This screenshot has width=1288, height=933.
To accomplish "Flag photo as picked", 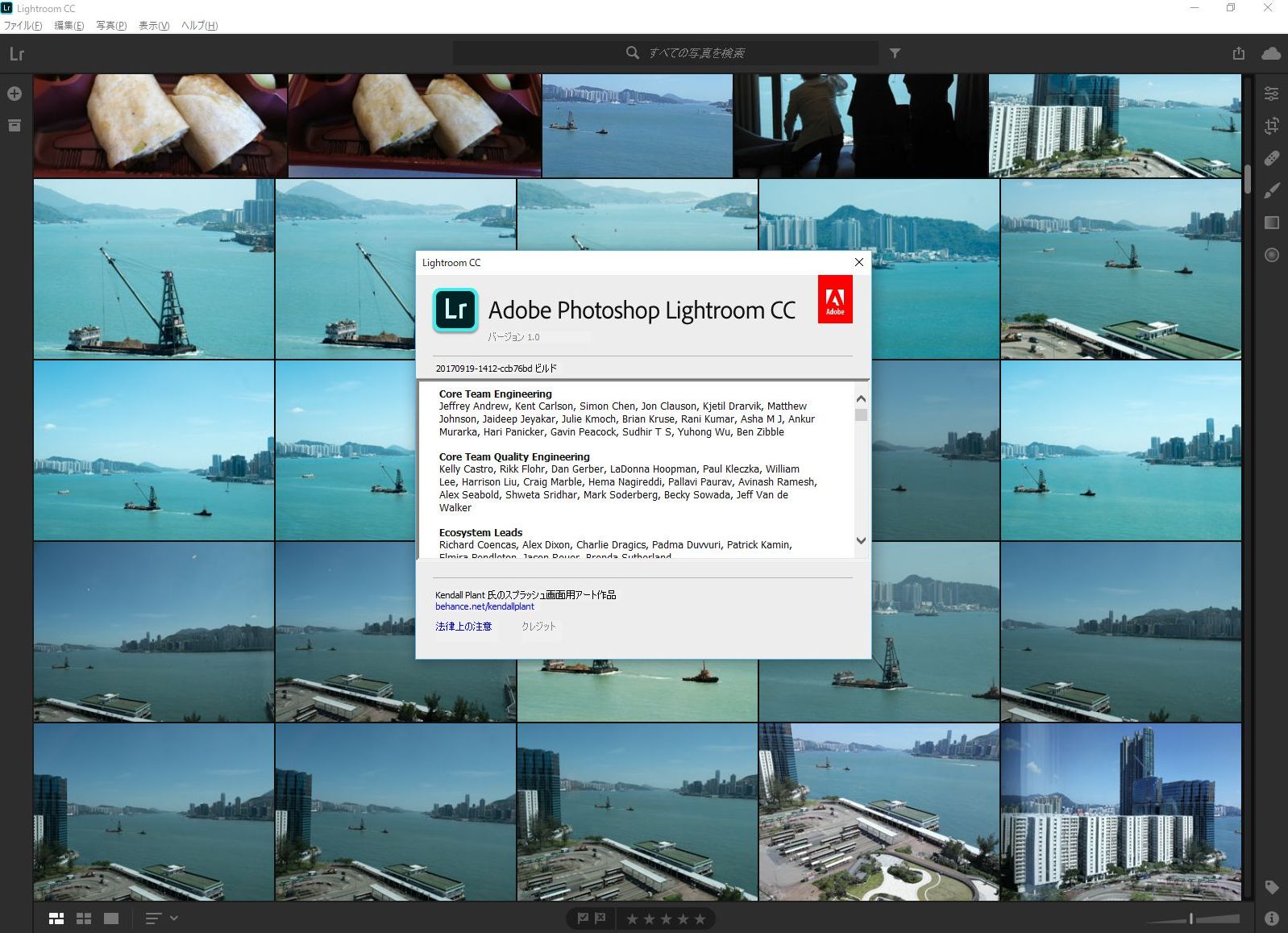I will click(583, 918).
